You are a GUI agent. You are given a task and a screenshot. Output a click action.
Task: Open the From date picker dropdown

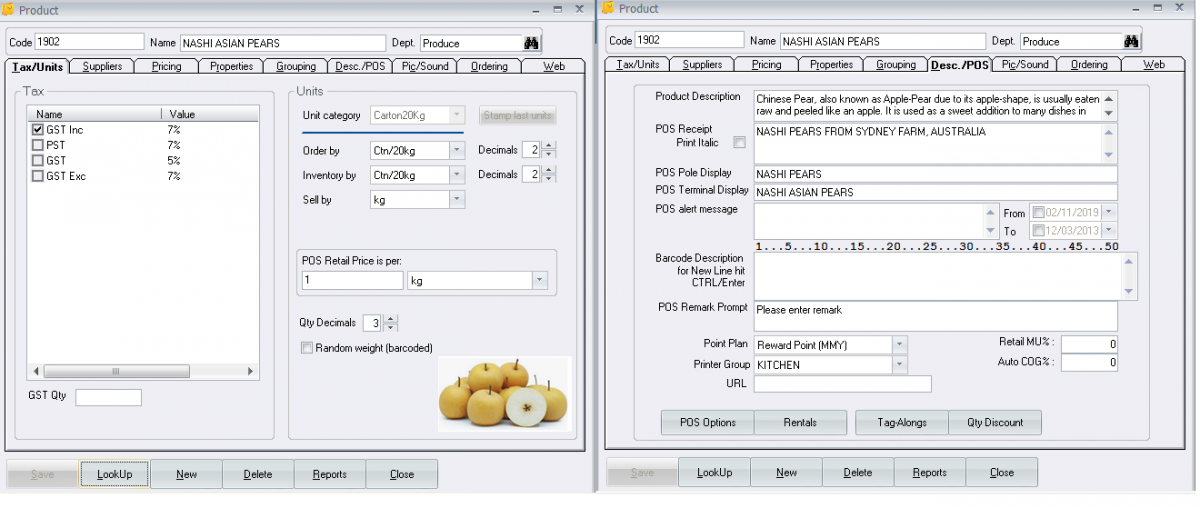click(x=1109, y=212)
